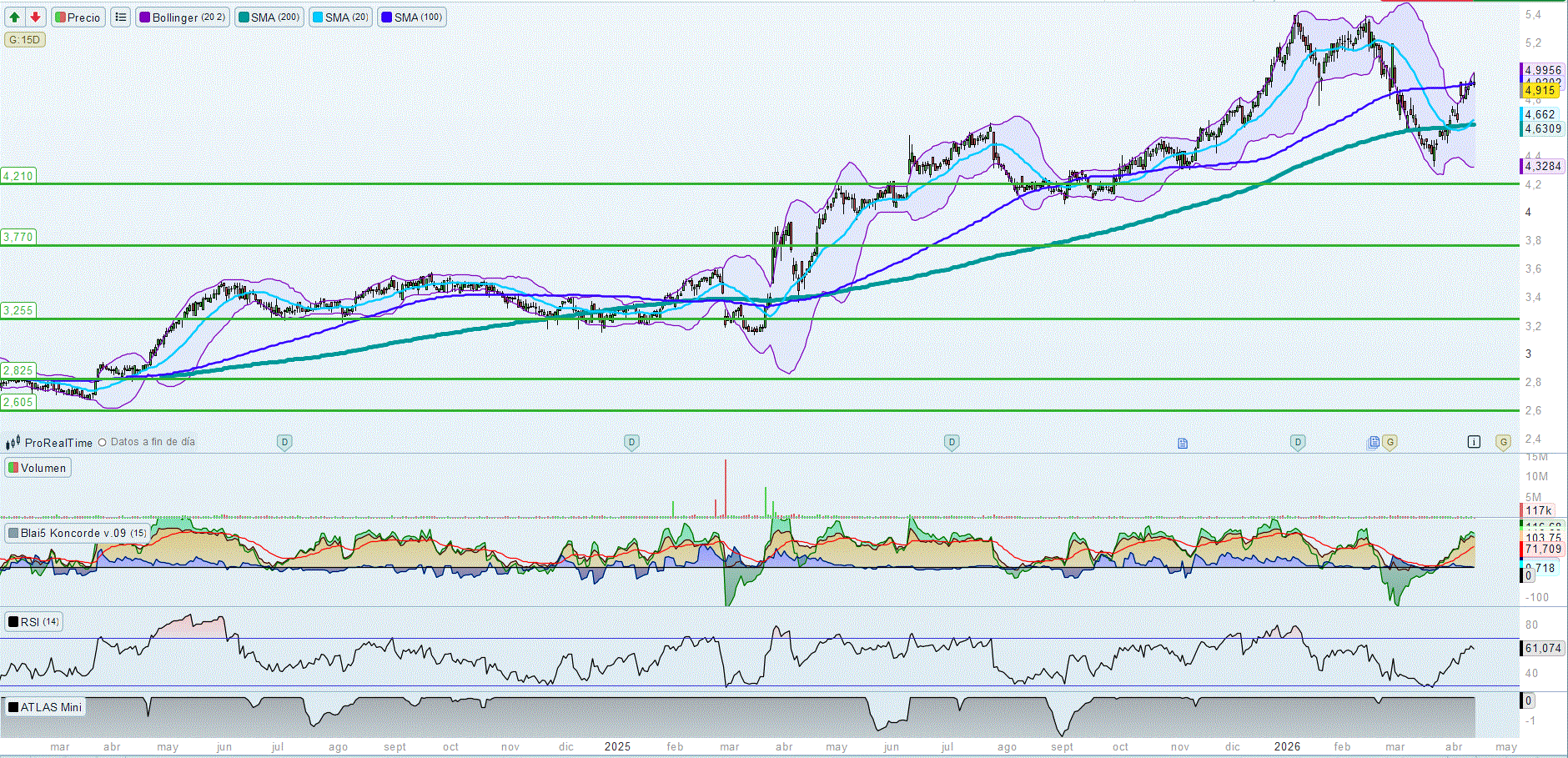Open the boxed info 'i' icon
The width and height of the screenshot is (1568, 758).
tap(1474, 442)
